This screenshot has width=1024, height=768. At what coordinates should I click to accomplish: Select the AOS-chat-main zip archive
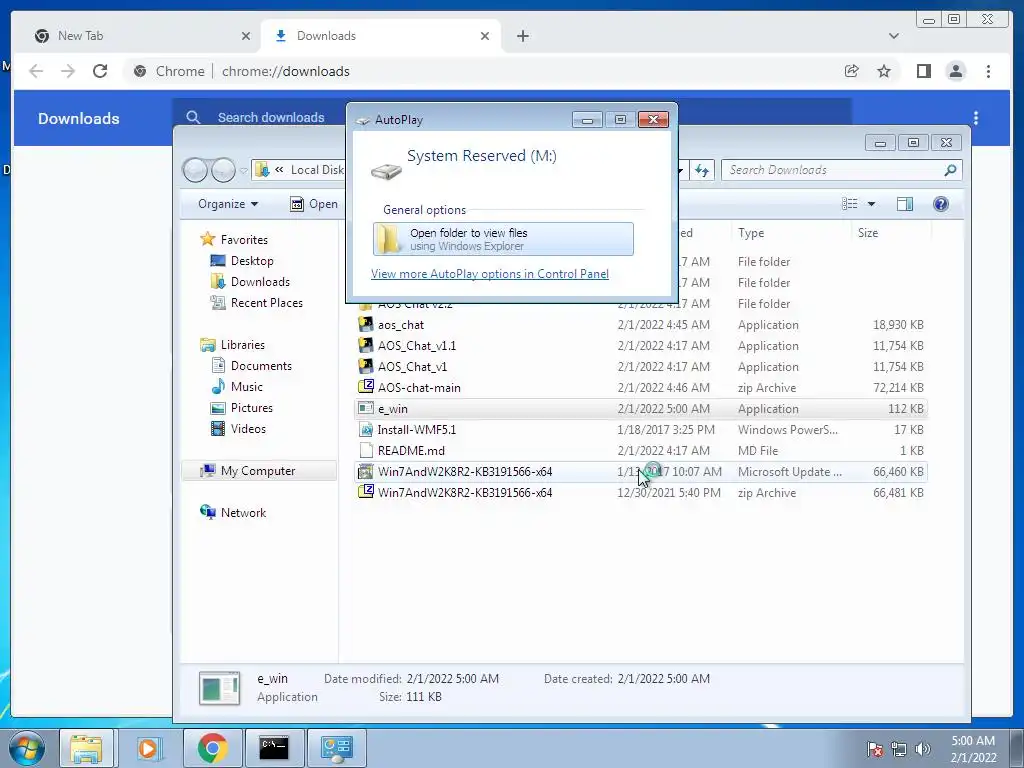click(x=640, y=387)
